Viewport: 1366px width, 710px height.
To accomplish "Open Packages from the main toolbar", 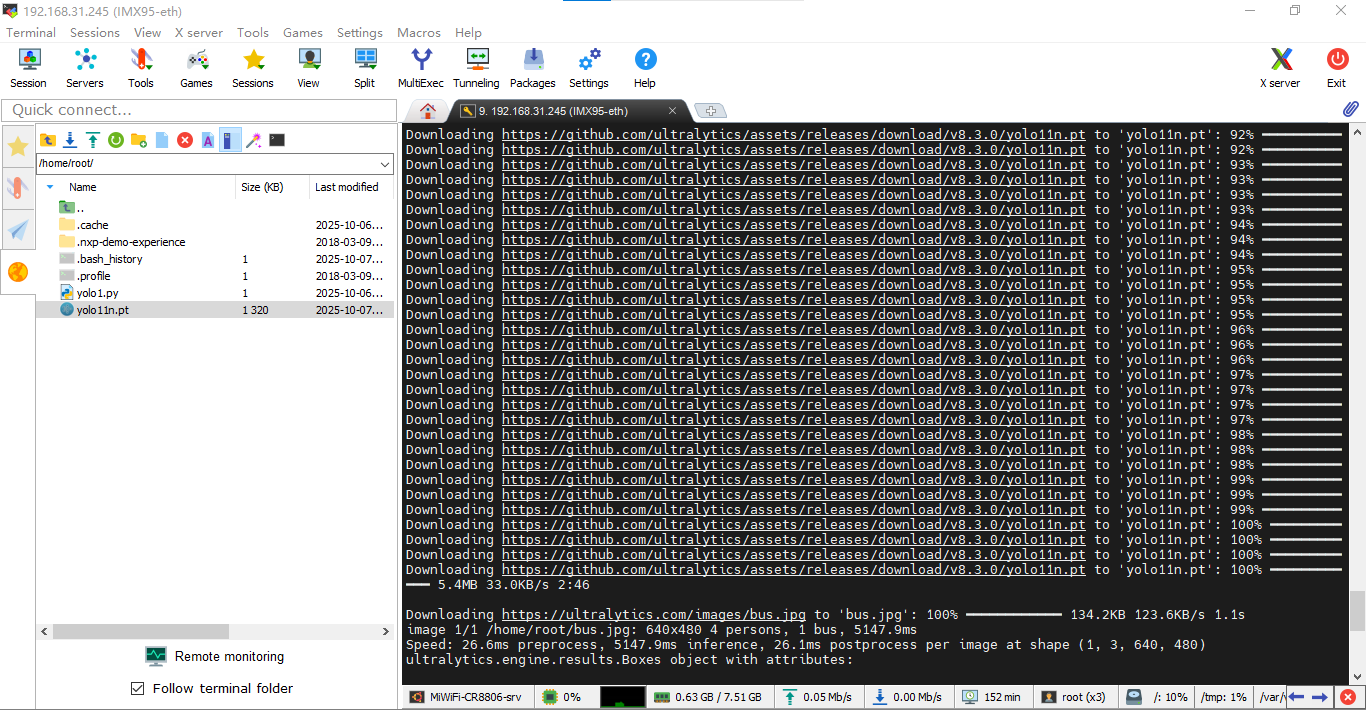I will (x=533, y=69).
